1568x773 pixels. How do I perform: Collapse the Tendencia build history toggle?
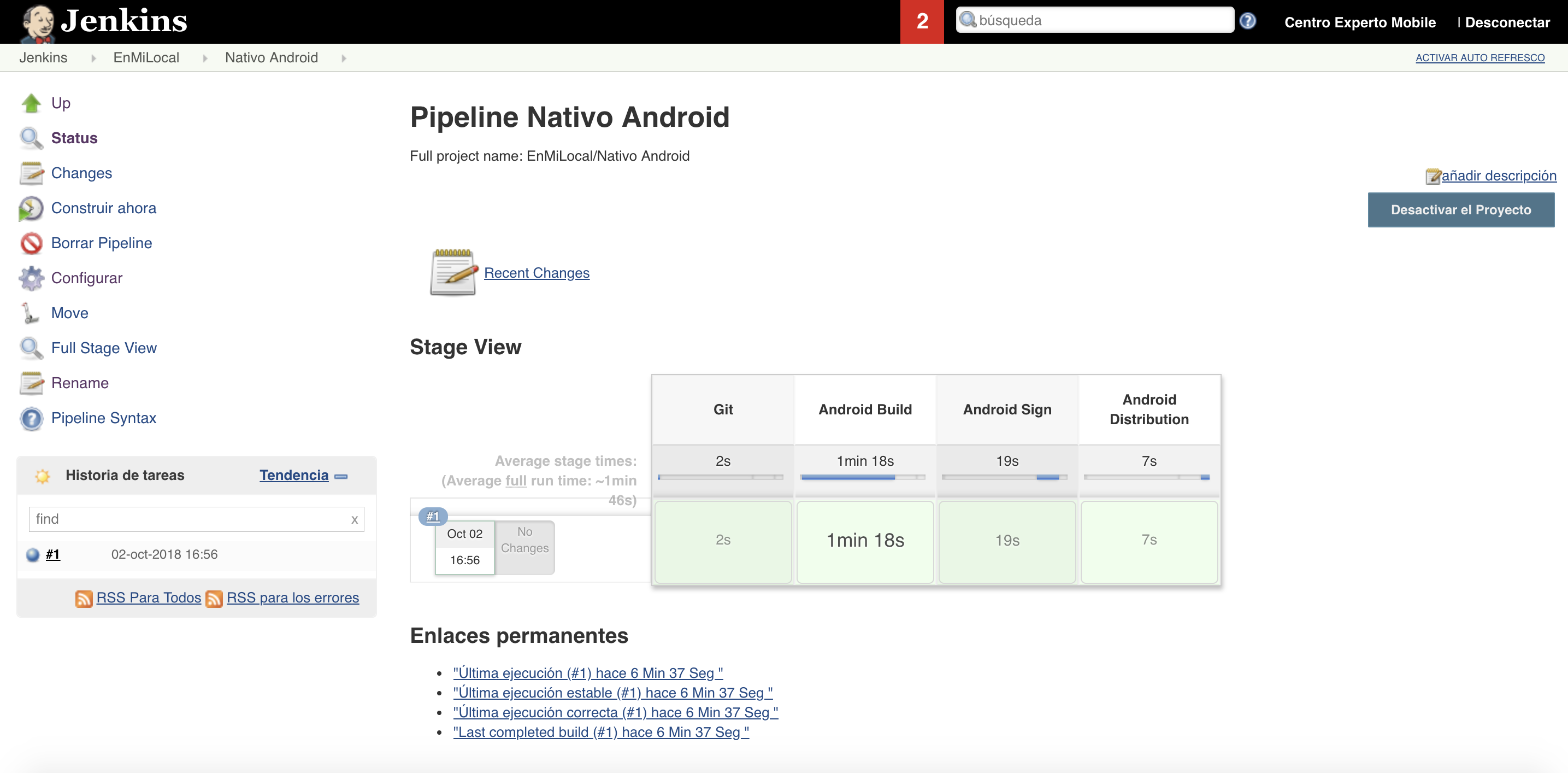(x=341, y=476)
